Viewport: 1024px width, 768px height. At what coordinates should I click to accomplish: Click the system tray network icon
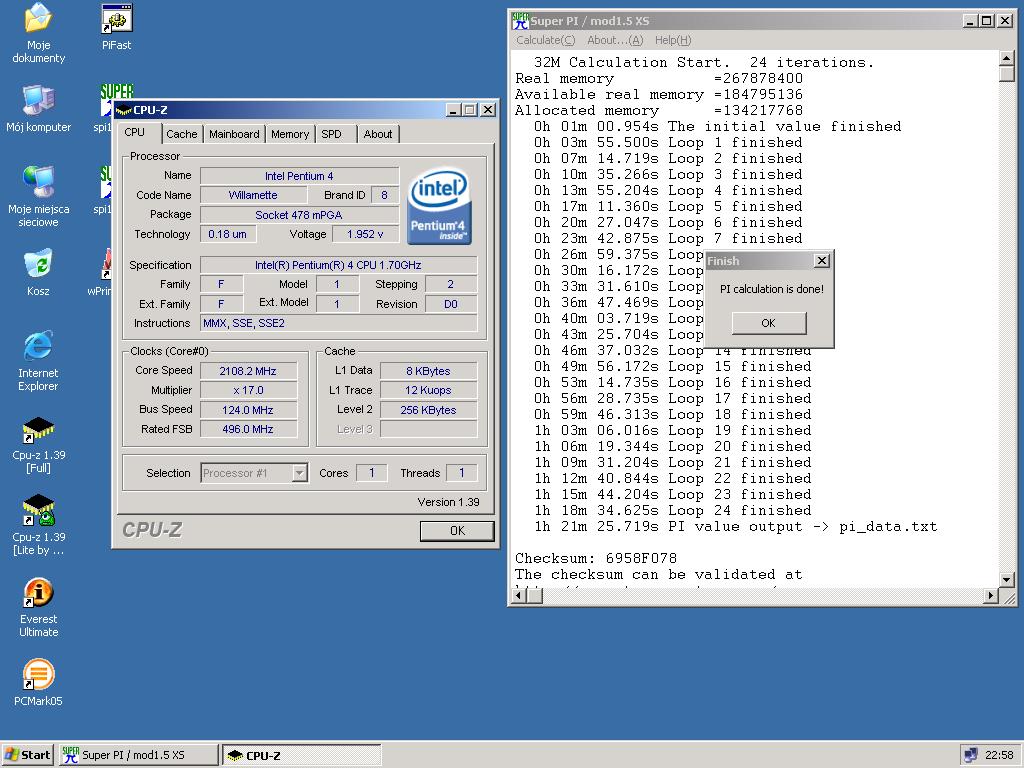click(970, 755)
